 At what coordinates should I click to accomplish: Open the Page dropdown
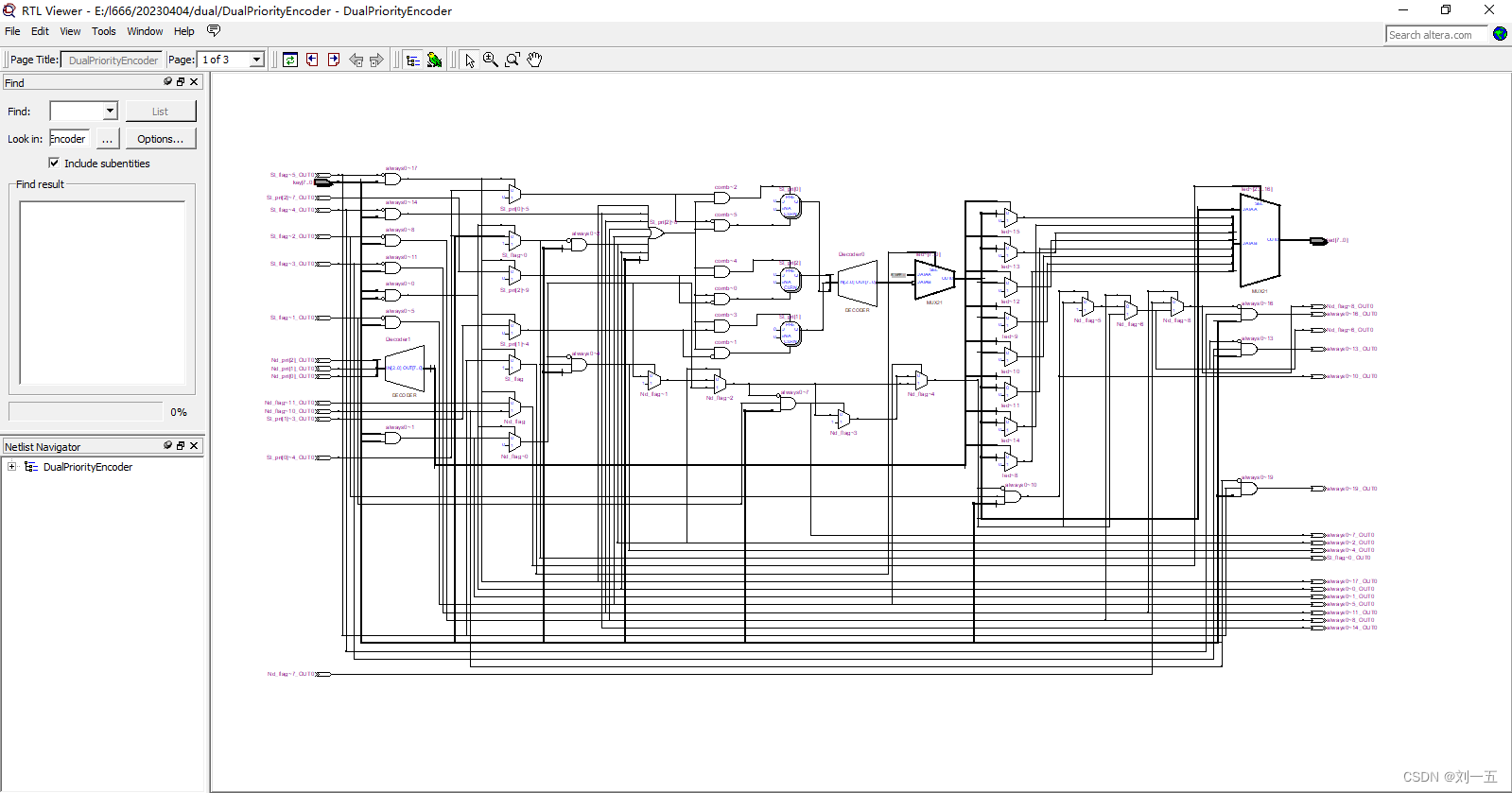256,60
